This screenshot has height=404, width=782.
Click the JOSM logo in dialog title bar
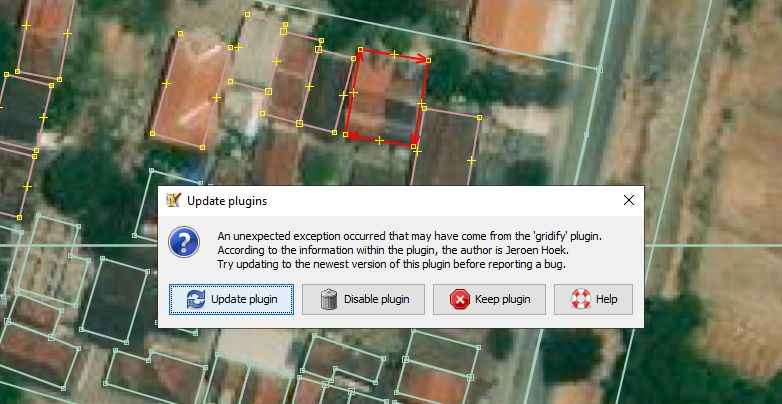pyautogui.click(x=174, y=200)
